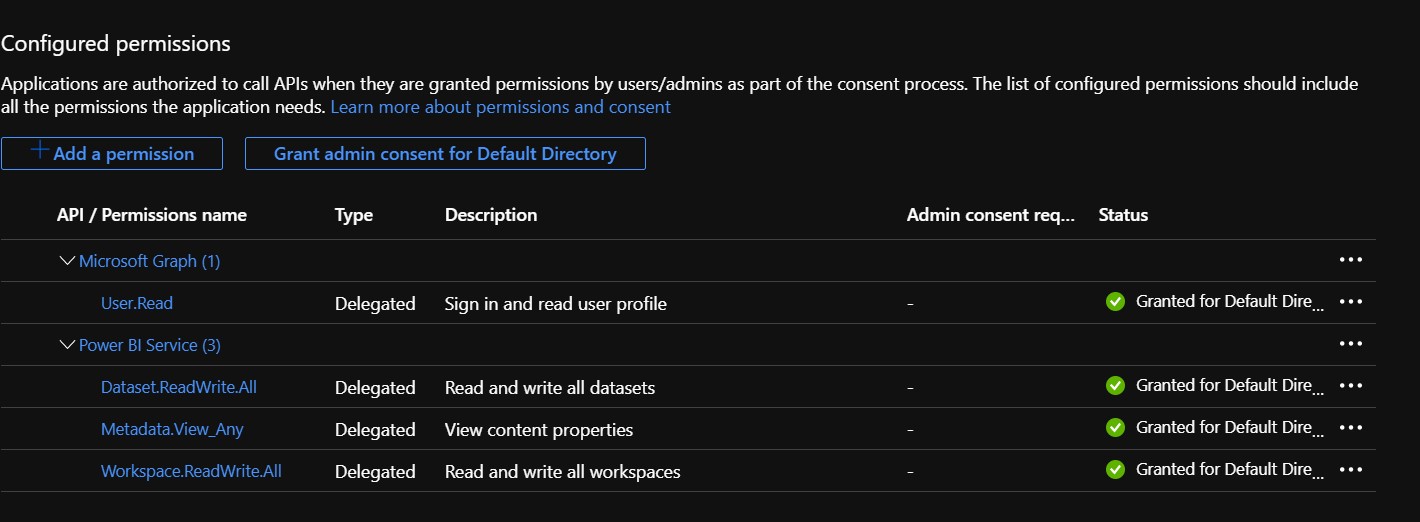Open more options for Microsoft Graph group

coord(1350,260)
